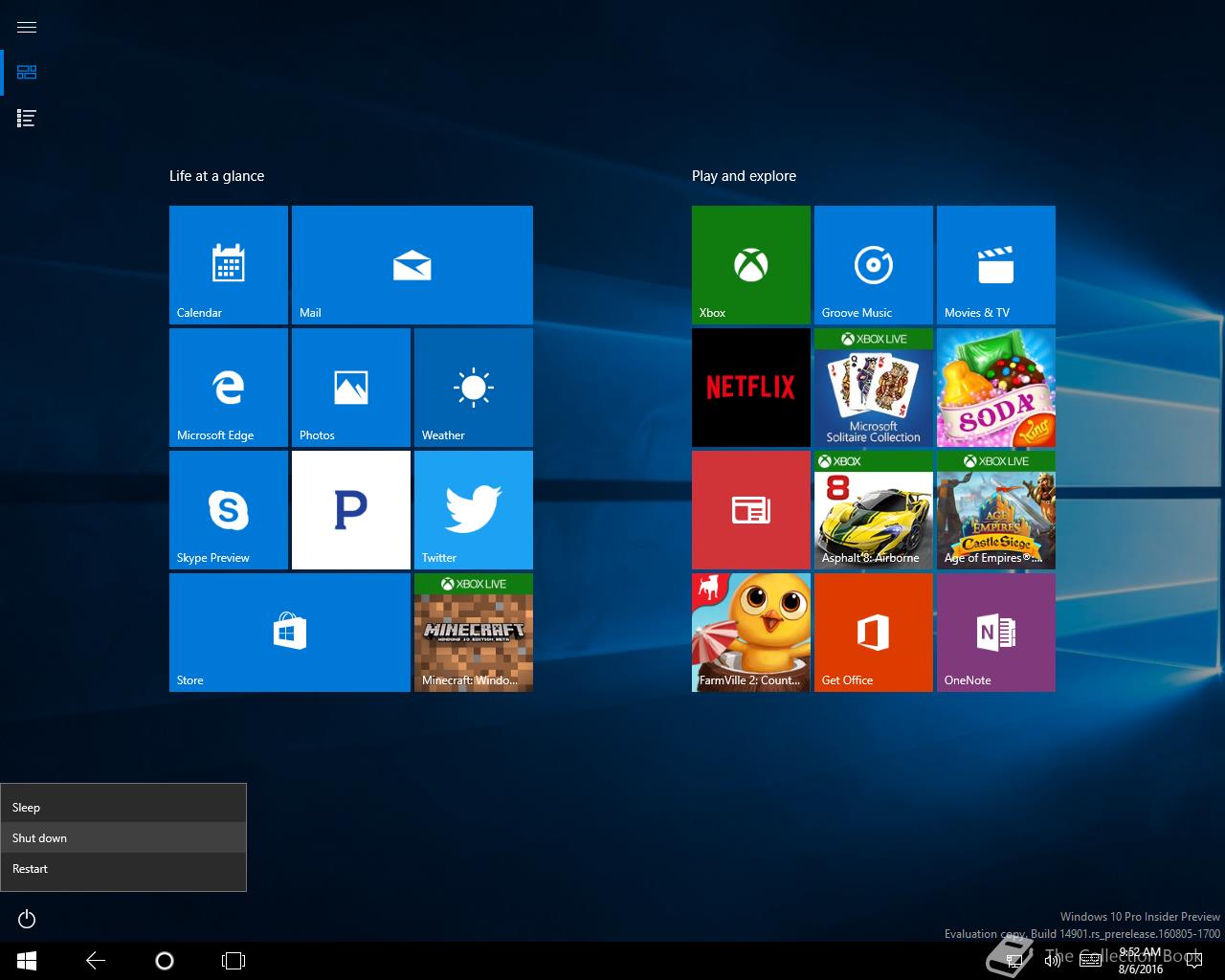The height and width of the screenshot is (980, 1225).
Task: Open the clock showing 9:52 AM
Action: click(x=1140, y=961)
